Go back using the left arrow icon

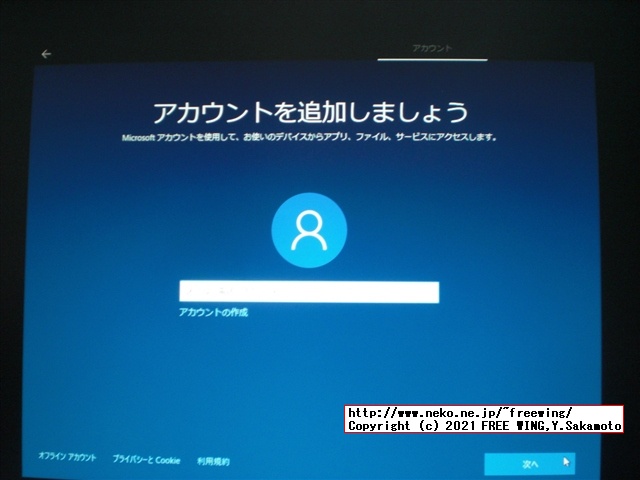tap(46, 54)
